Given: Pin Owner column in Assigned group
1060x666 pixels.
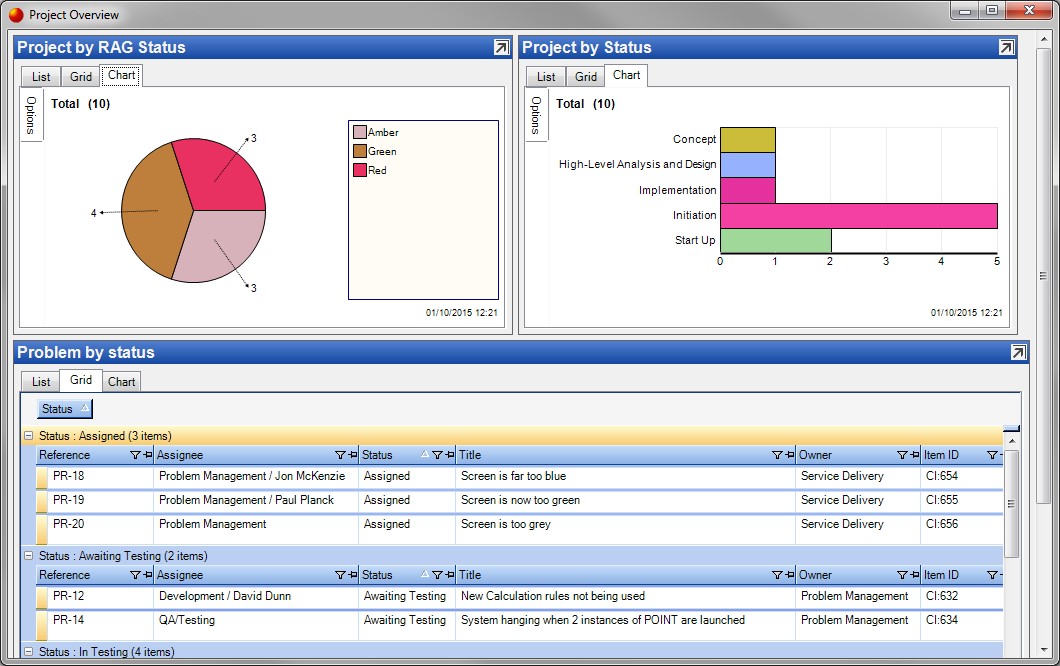Looking at the screenshot, I should (915, 455).
